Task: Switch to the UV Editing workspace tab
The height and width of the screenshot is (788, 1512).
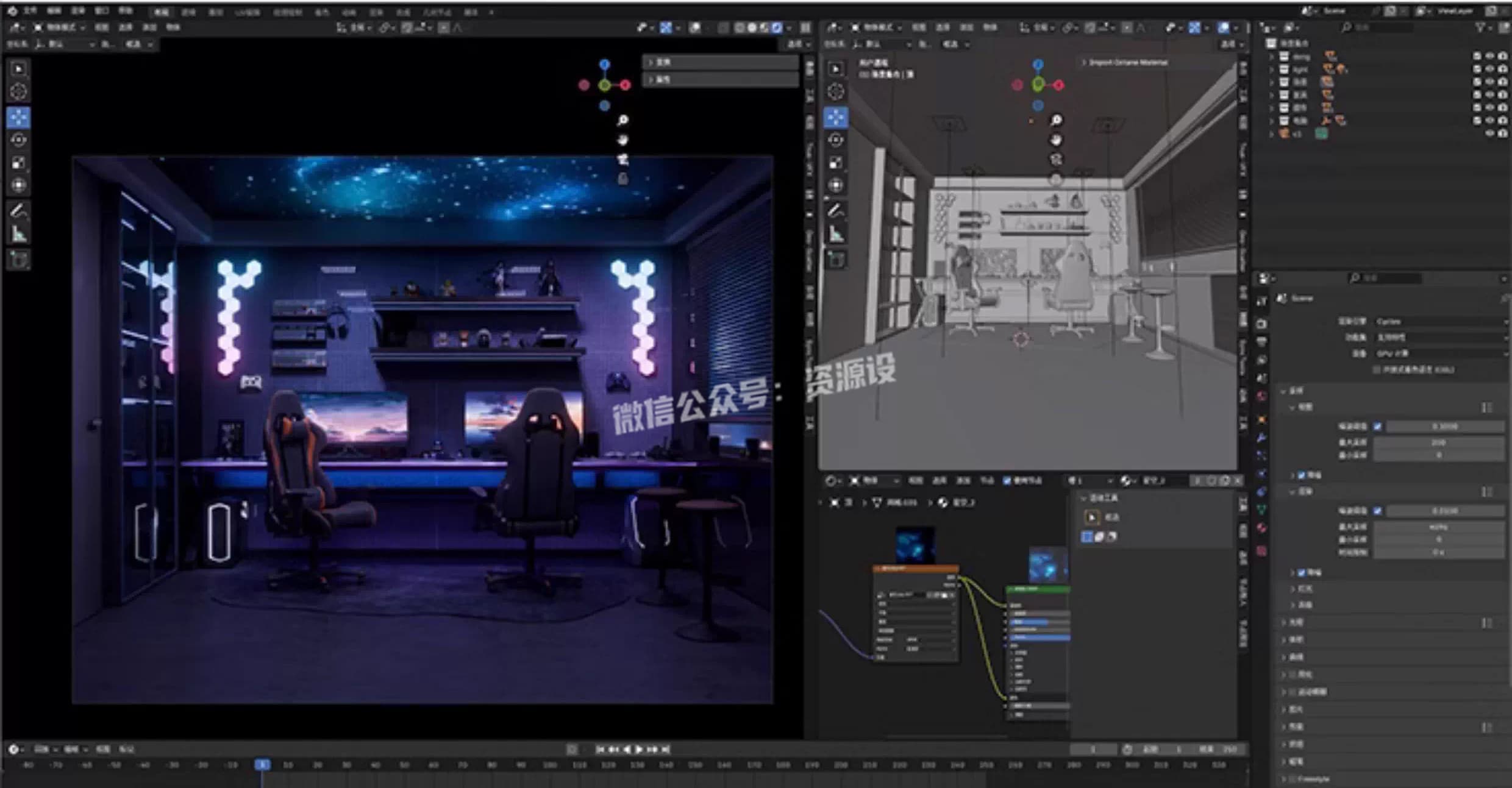Action: click(248, 12)
